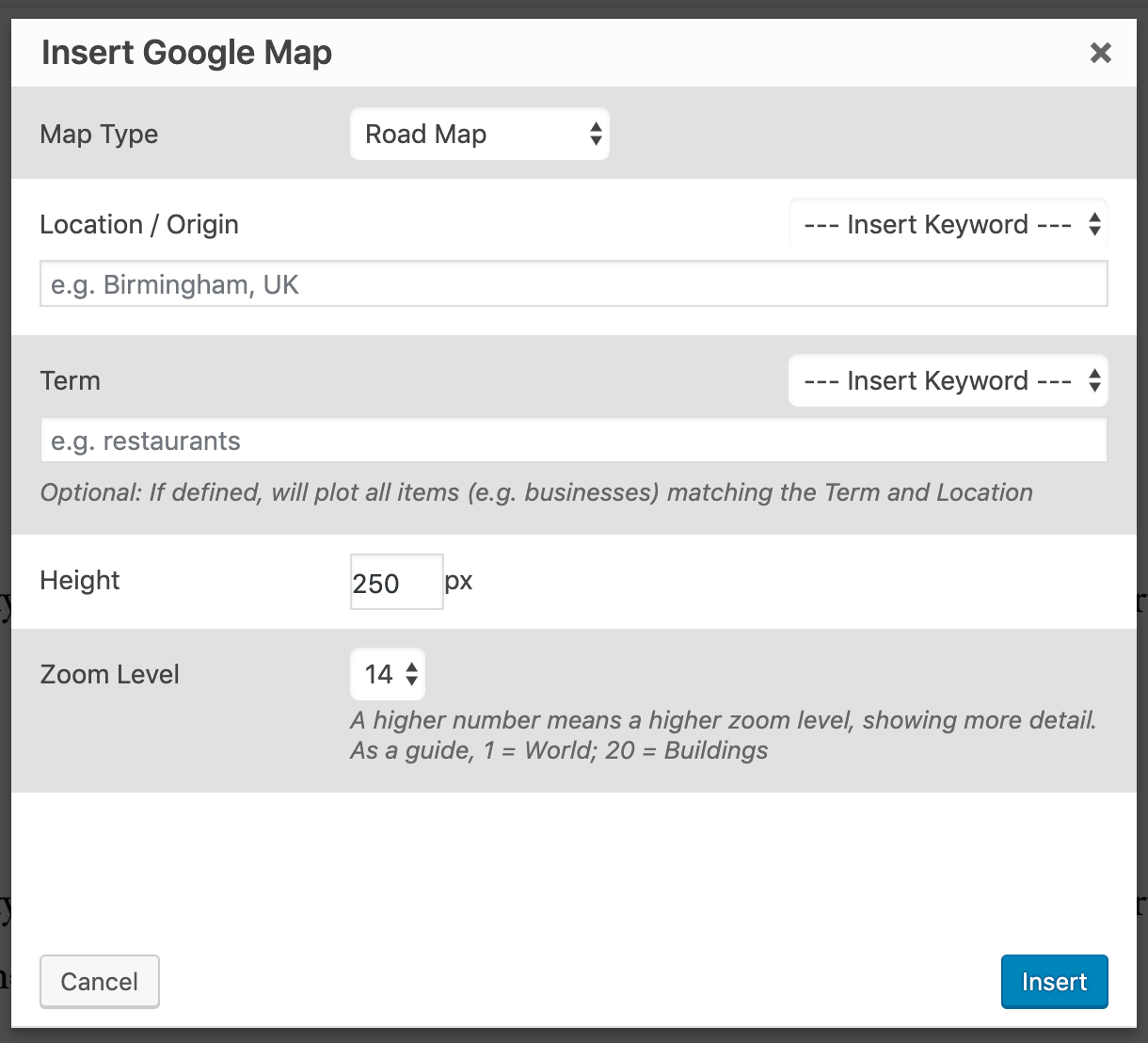This screenshot has width=1148, height=1043.
Task: Click the Term text field
Action: (x=574, y=441)
